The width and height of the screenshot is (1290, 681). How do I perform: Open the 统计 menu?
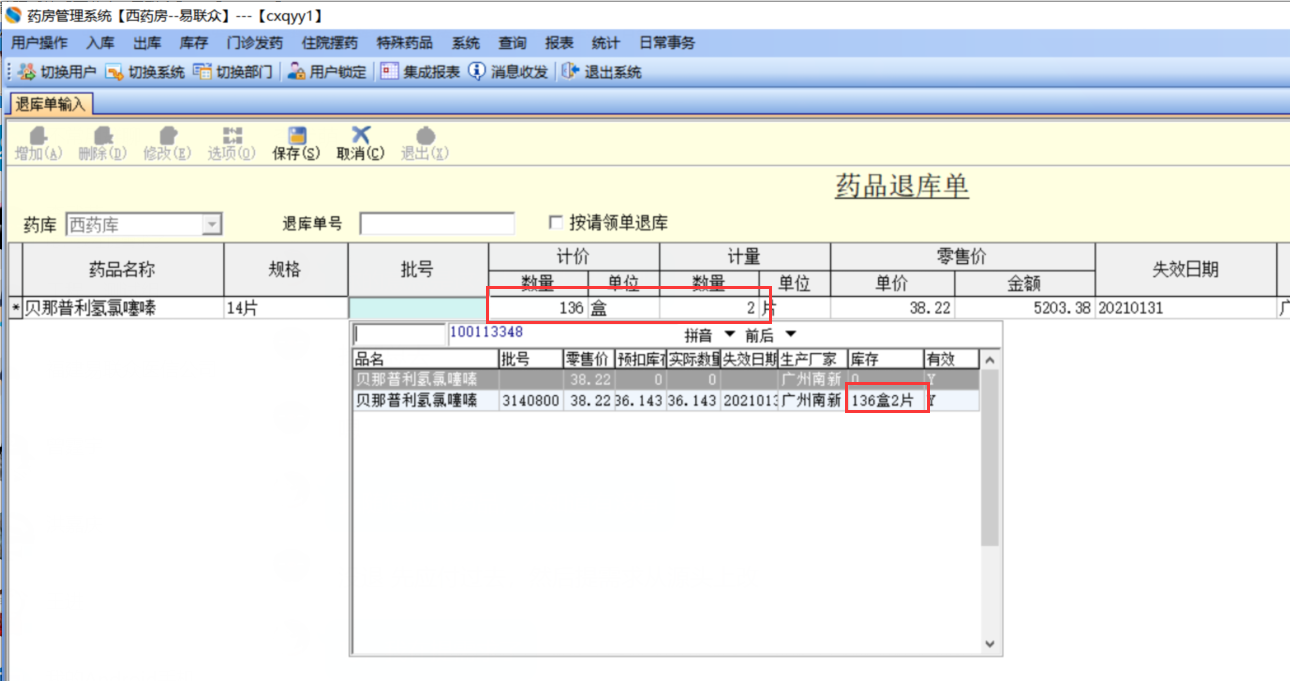pyautogui.click(x=606, y=43)
